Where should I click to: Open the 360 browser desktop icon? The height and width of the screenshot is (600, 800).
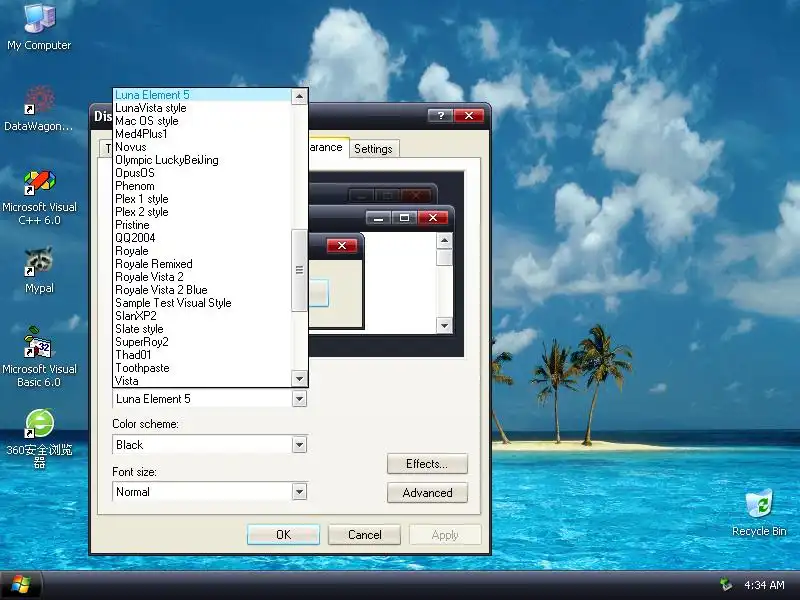pos(39,438)
